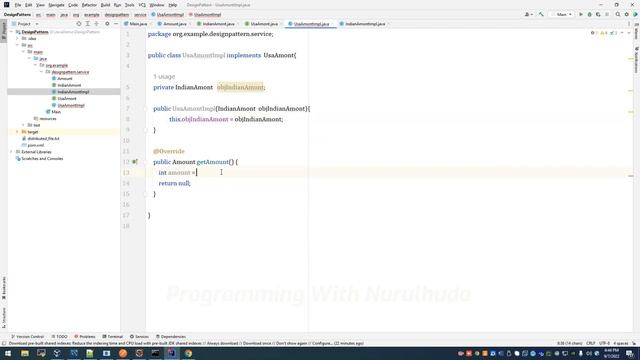This screenshot has height=360, width=640.
Task: Open File Explorer from the taskbar
Action: [25, 353]
